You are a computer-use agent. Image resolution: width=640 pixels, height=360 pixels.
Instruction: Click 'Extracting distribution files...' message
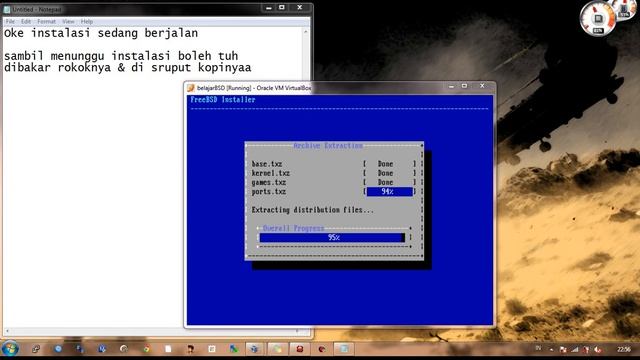[x=313, y=210]
